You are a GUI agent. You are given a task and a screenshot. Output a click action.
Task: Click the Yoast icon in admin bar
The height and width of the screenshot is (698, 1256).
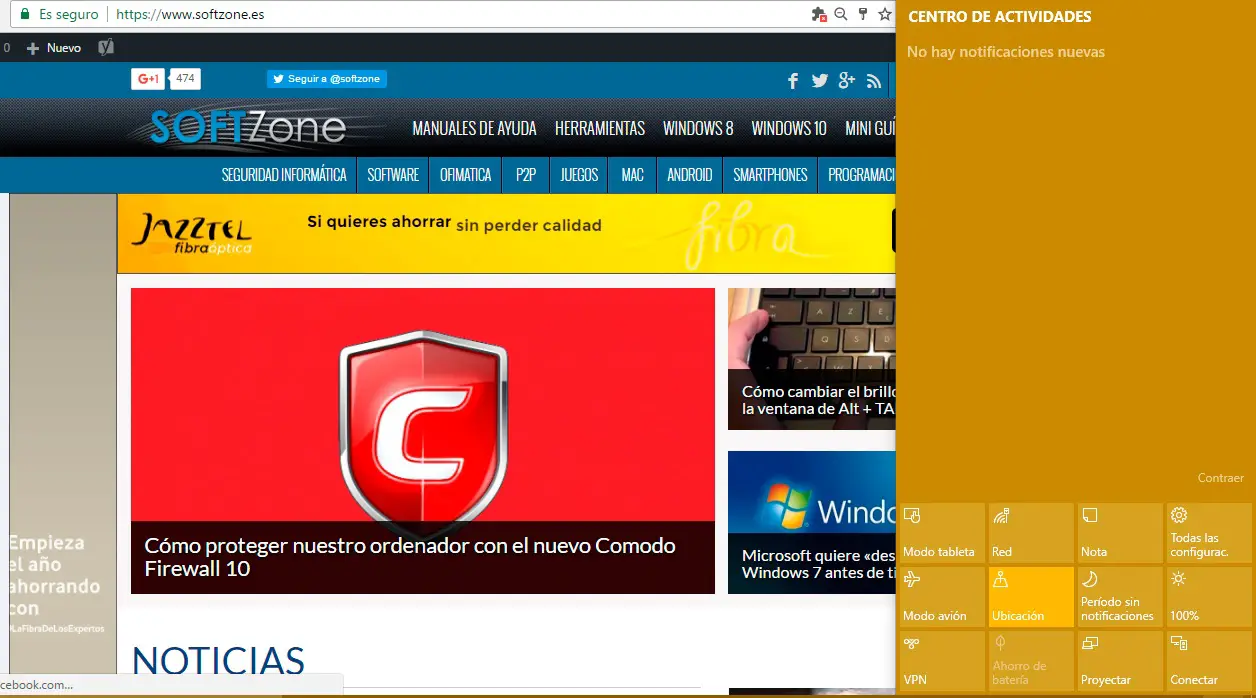tap(106, 48)
